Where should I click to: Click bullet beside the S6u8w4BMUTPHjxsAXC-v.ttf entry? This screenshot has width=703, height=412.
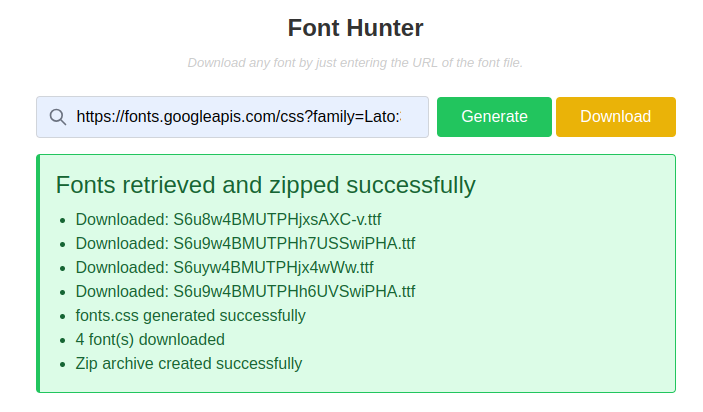[x=63, y=221]
